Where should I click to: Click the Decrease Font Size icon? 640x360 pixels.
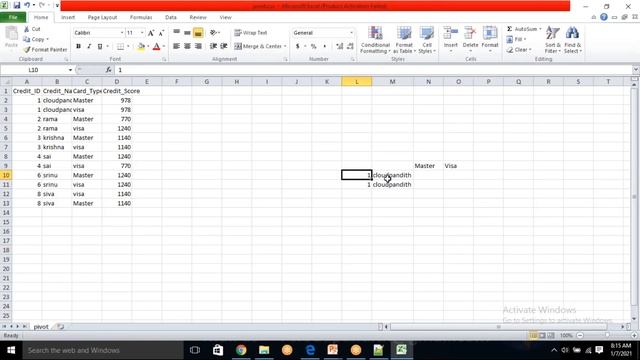pos(161,33)
